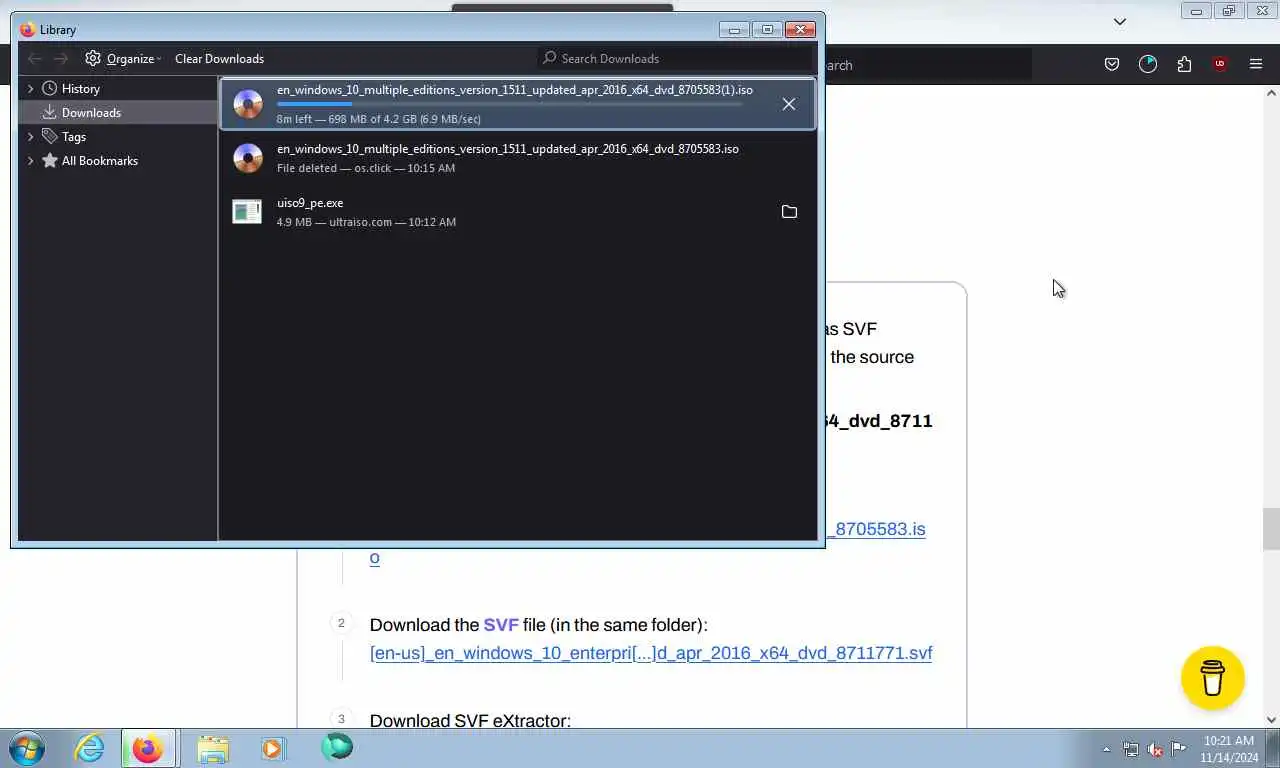This screenshot has width=1280, height=768.
Task: Click the Action Center flag tray icon
Action: pos(1179,749)
